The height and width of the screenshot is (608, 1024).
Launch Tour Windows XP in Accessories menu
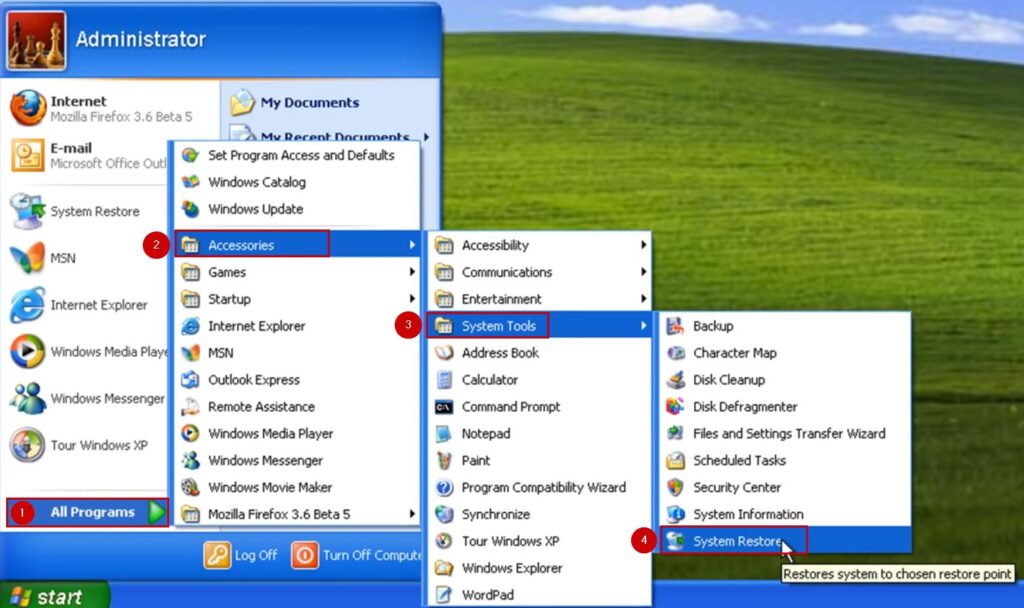tap(539, 541)
